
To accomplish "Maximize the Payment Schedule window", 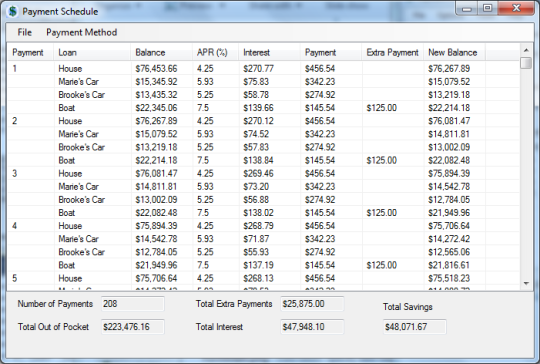I will click(x=487, y=8).
